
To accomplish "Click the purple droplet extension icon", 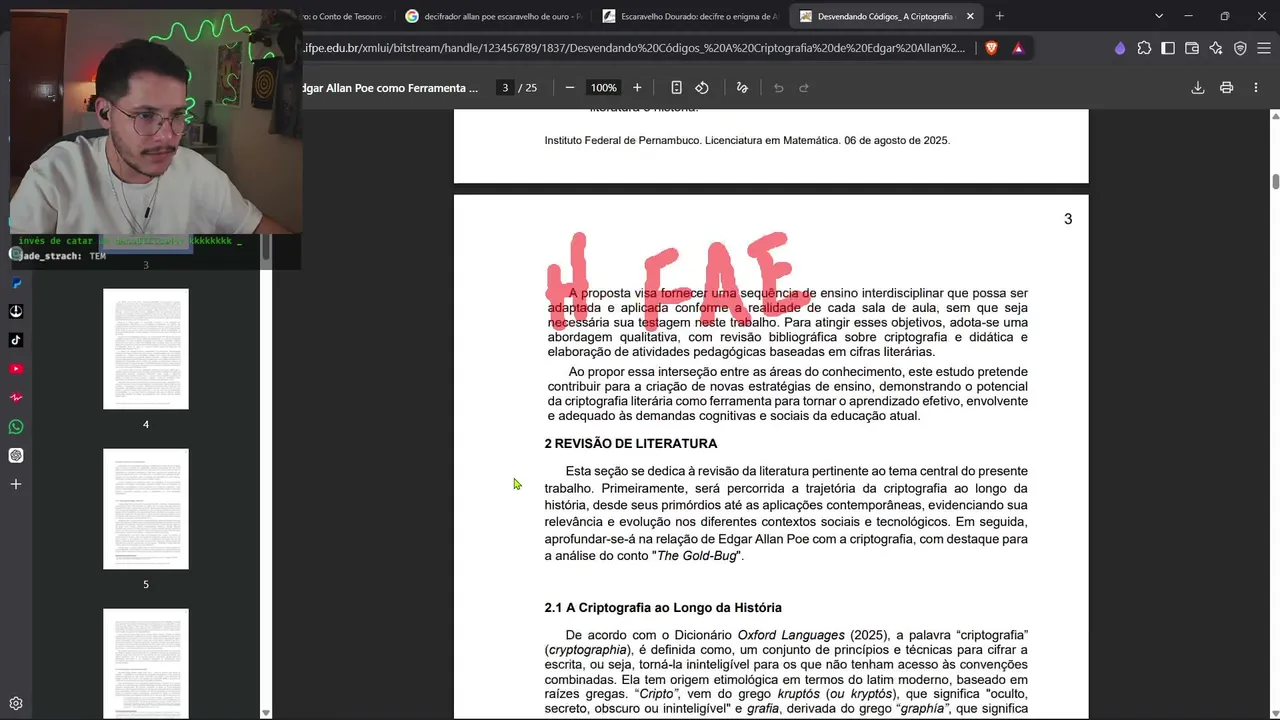I will coord(1120,48).
